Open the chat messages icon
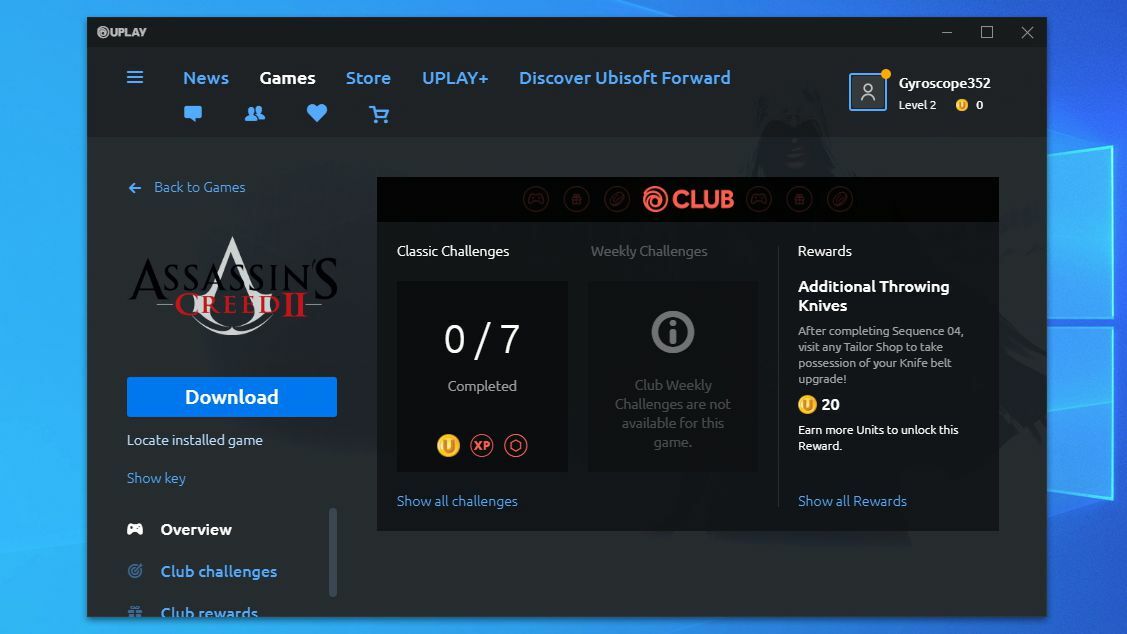This screenshot has width=1127, height=634. click(x=193, y=114)
